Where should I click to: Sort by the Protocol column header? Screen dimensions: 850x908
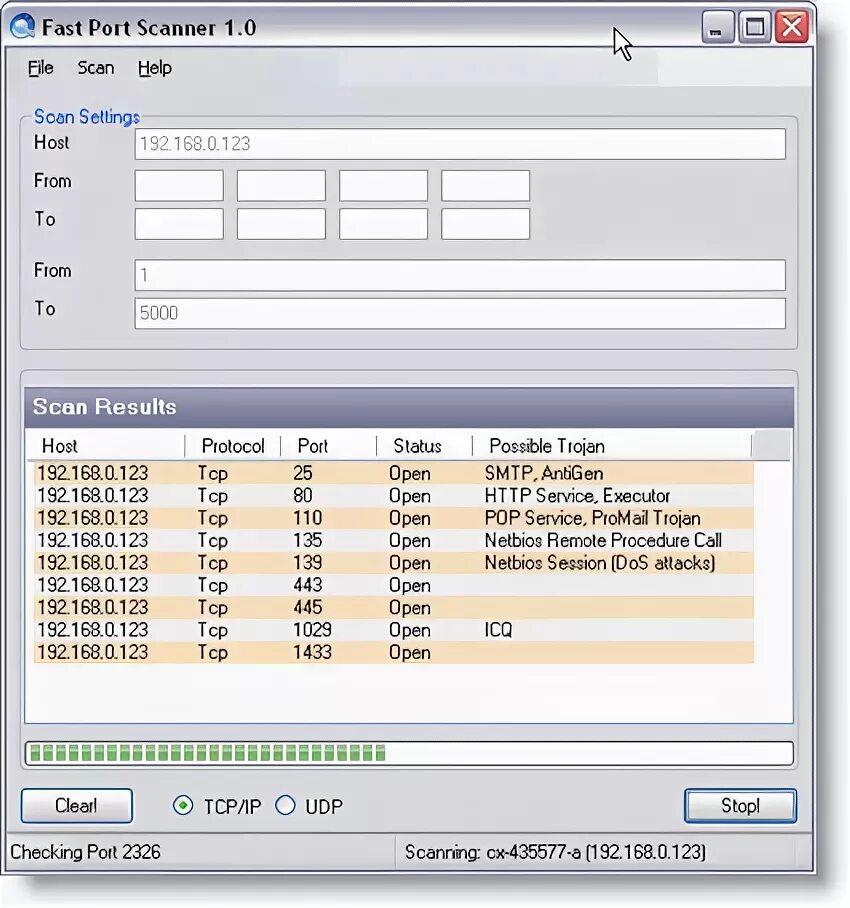tap(233, 446)
